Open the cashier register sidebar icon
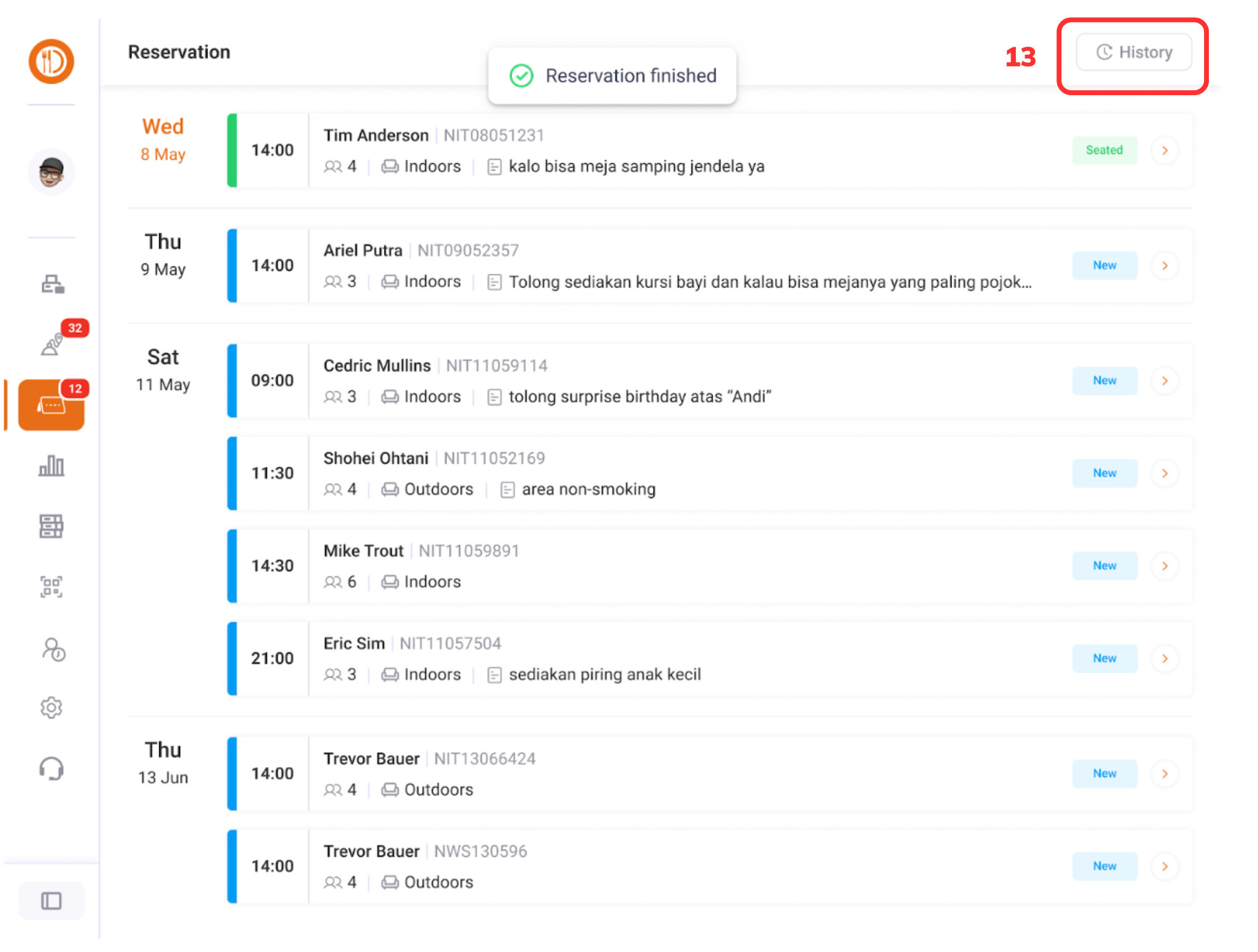 52,284
